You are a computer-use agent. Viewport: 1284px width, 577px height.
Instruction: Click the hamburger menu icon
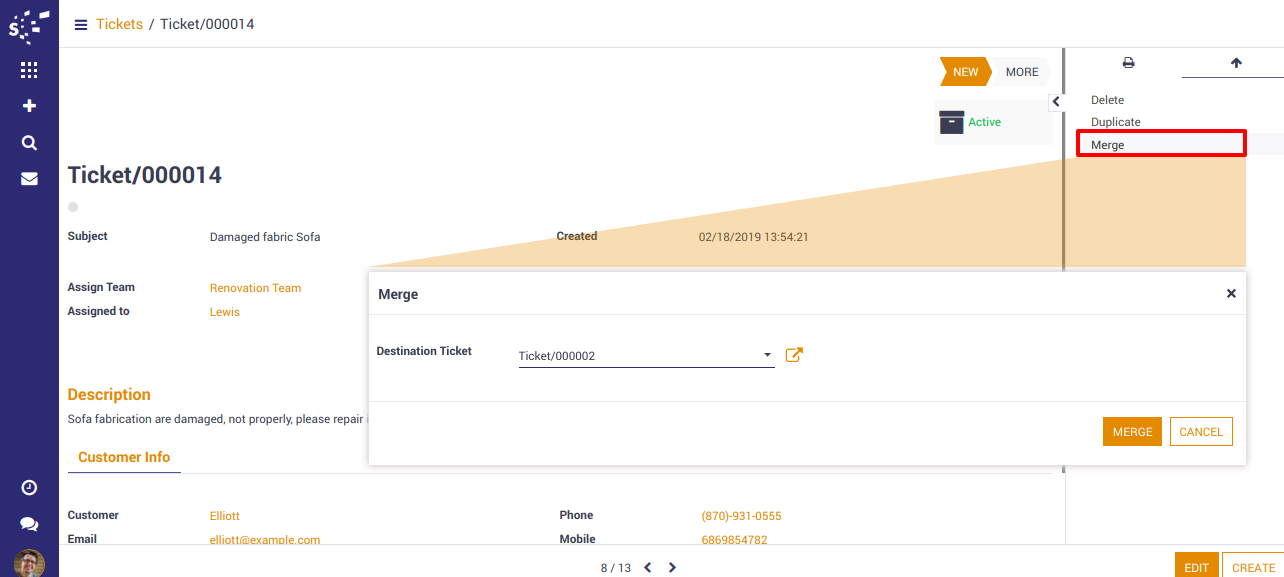[x=81, y=24]
